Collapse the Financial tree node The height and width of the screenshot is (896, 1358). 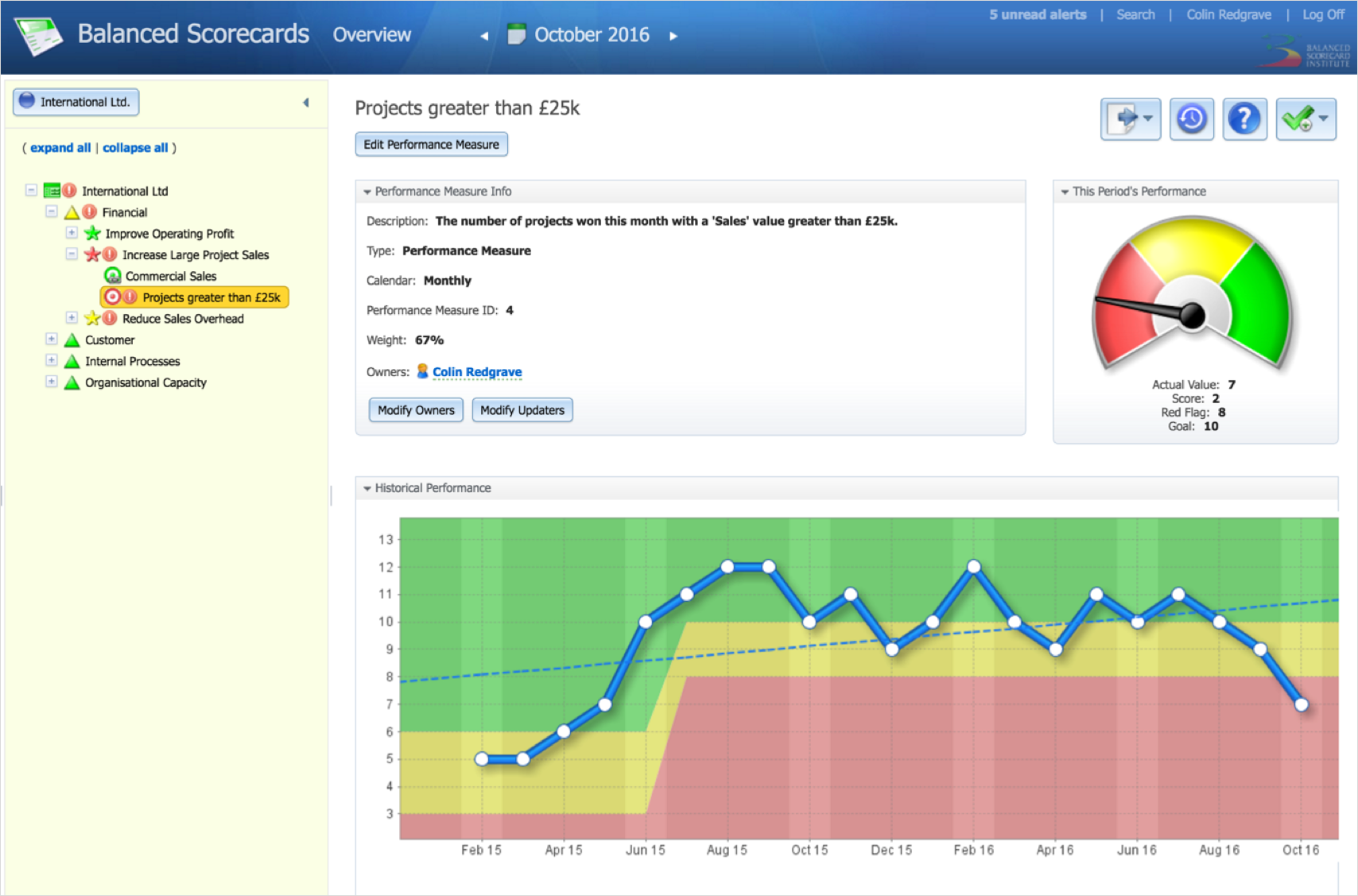[x=51, y=211]
